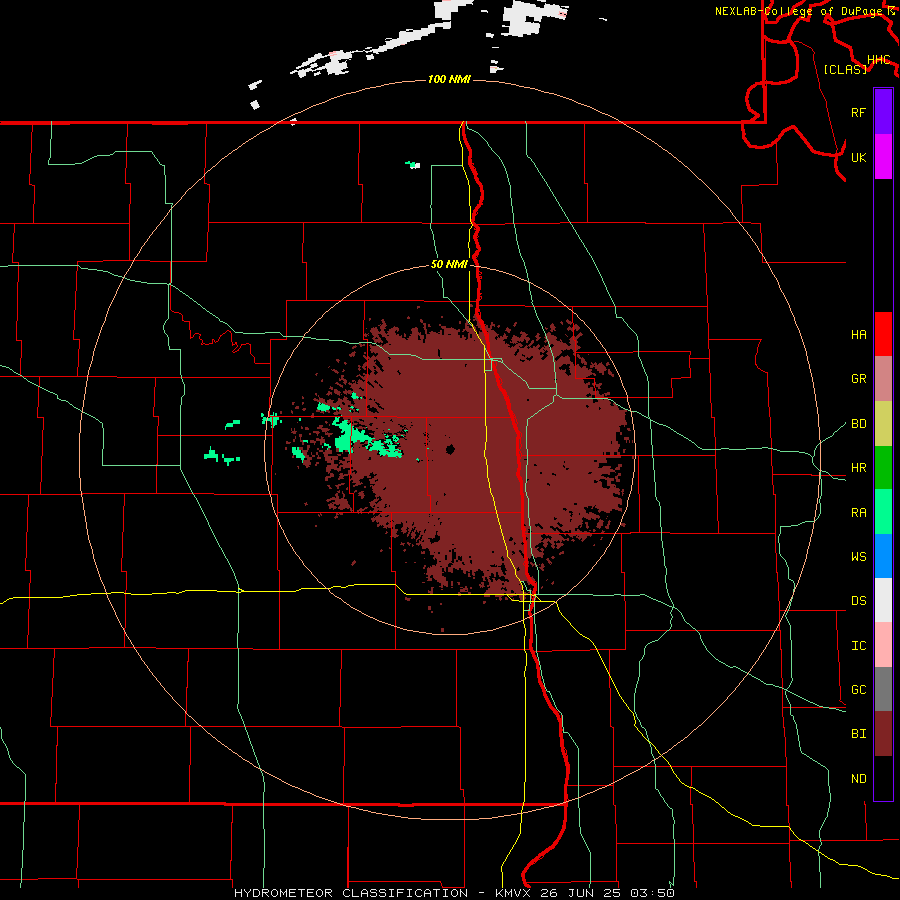900x900 pixels.
Task: Click the RA legend label
Action: click(x=859, y=513)
